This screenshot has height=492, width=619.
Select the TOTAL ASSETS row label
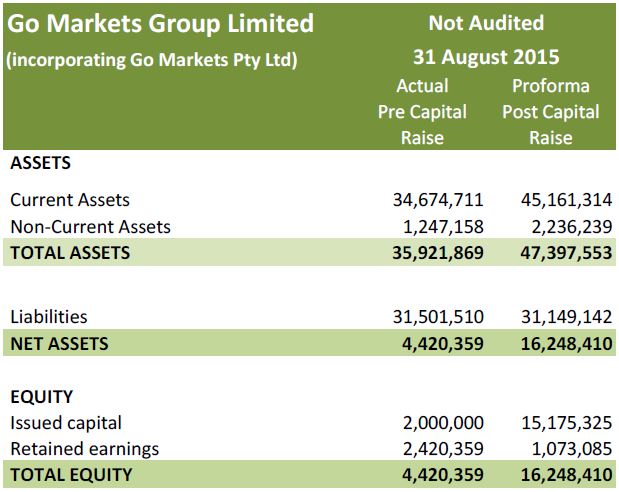click(69, 253)
